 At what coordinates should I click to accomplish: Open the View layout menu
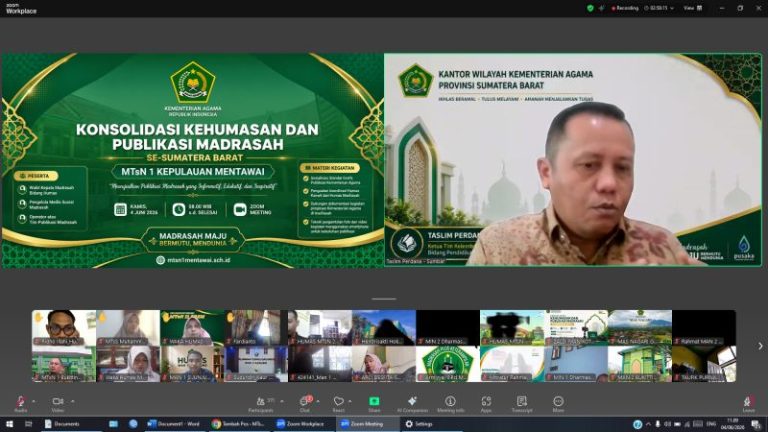pos(693,8)
